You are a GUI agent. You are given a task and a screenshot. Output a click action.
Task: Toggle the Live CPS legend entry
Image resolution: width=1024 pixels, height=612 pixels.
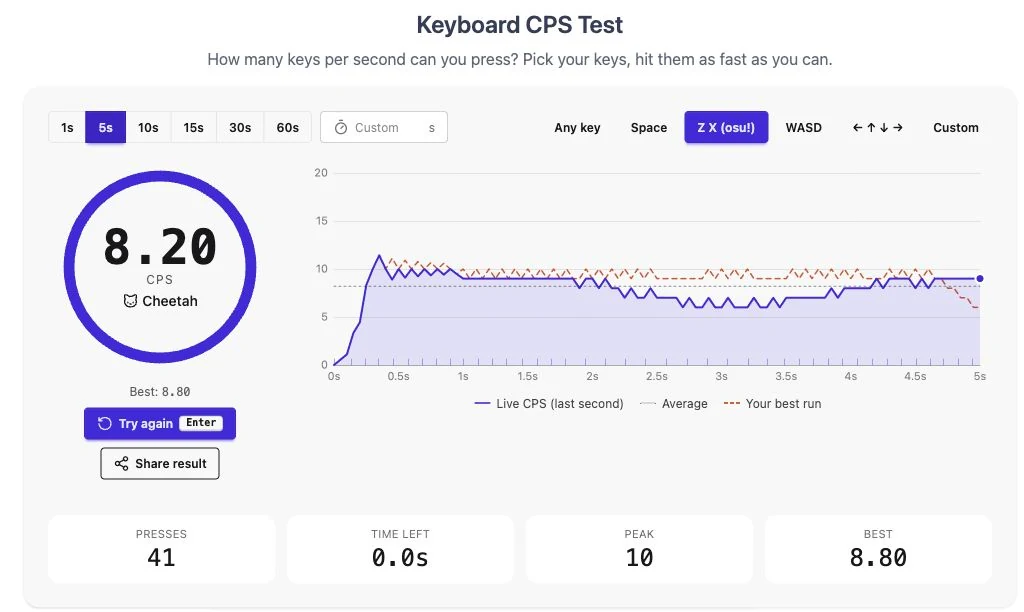pyautogui.click(x=549, y=404)
